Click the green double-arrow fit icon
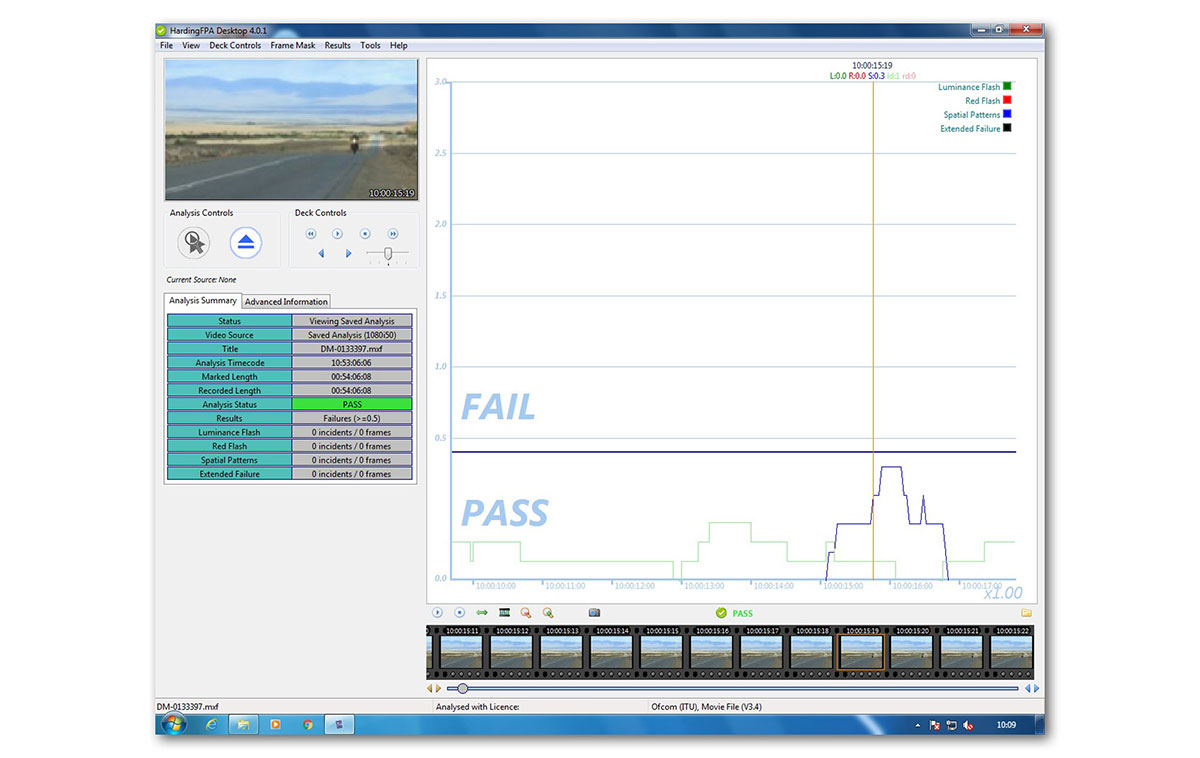Screen dimensions: 1200x758 click(x=482, y=612)
